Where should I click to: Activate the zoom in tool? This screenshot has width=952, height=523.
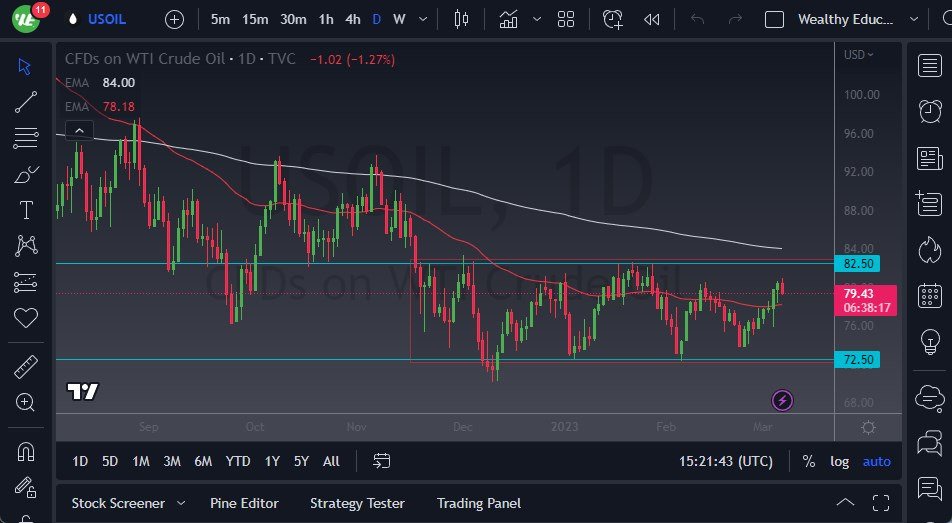(x=26, y=402)
